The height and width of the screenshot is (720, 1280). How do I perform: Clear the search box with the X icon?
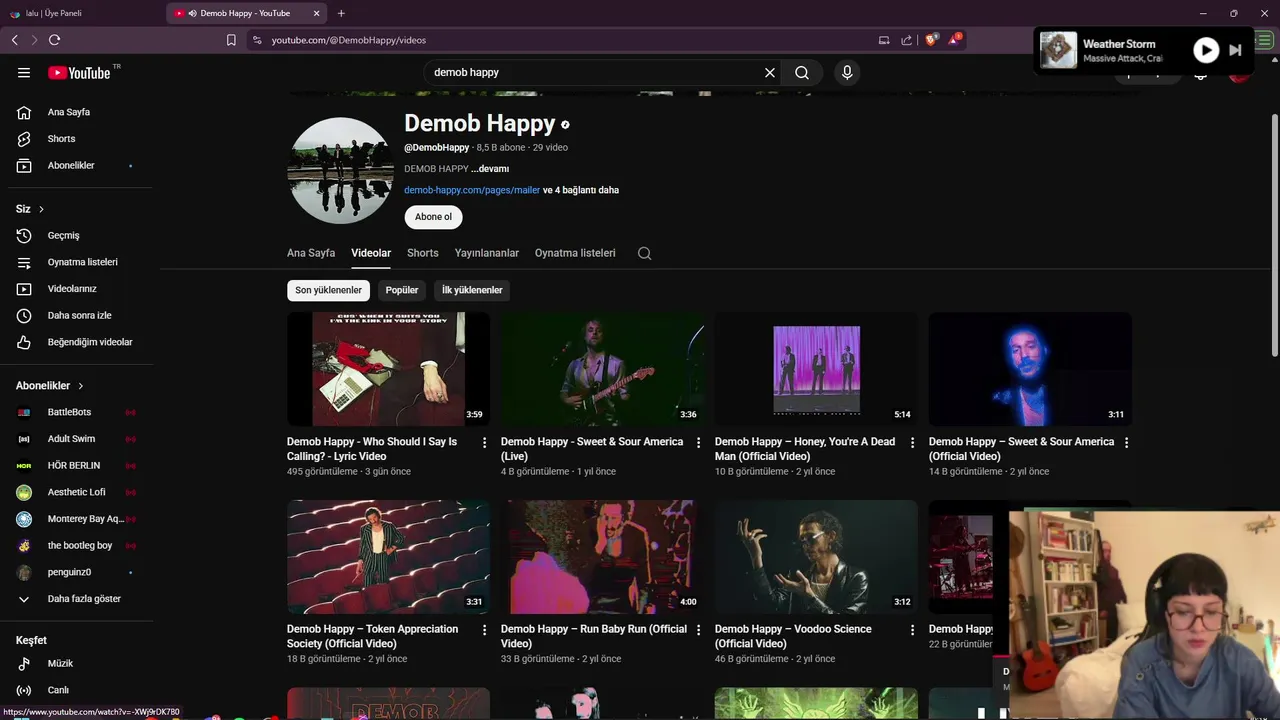tap(770, 72)
